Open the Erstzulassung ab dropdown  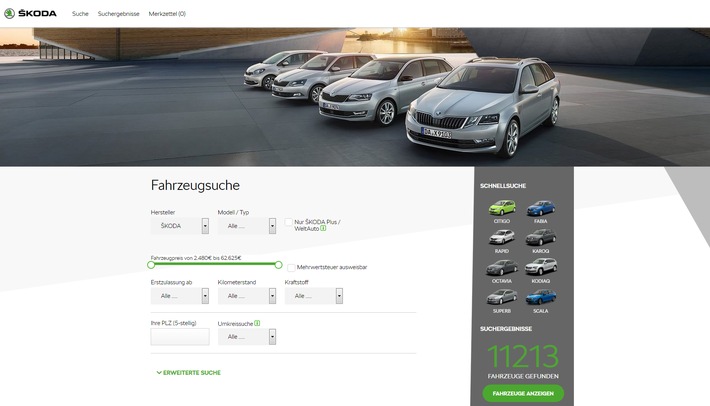coord(180,296)
